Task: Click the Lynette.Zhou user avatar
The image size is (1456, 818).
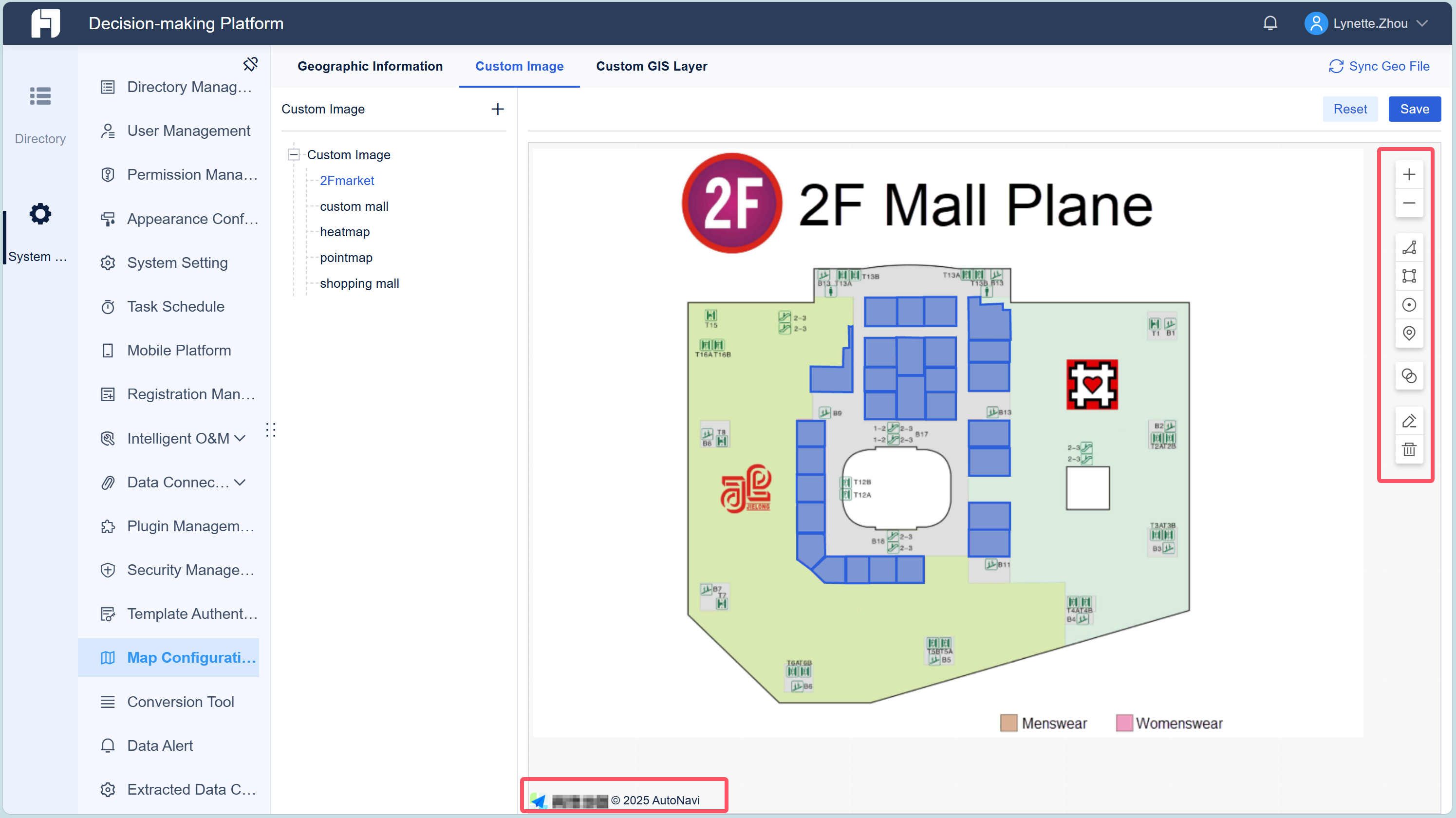Action: click(1315, 23)
